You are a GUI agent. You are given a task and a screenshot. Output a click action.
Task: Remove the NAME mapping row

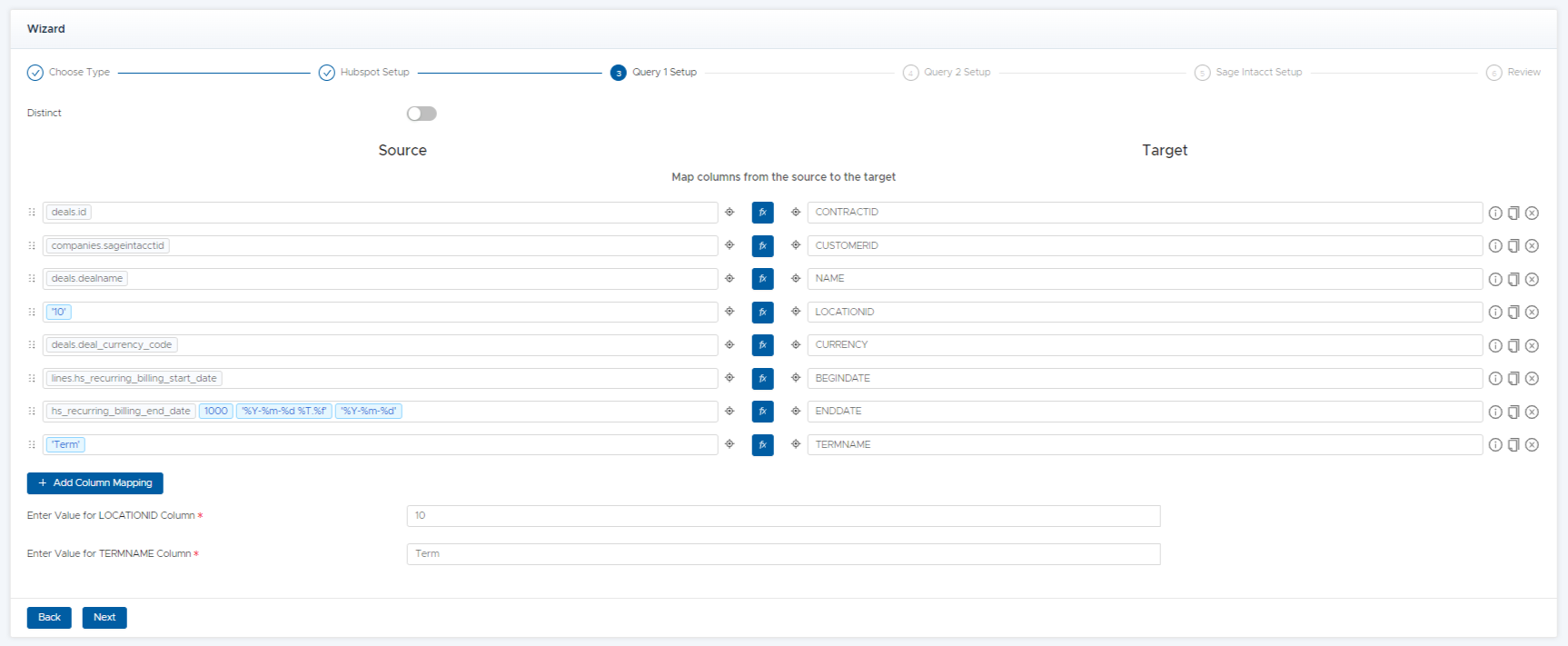(1532, 279)
